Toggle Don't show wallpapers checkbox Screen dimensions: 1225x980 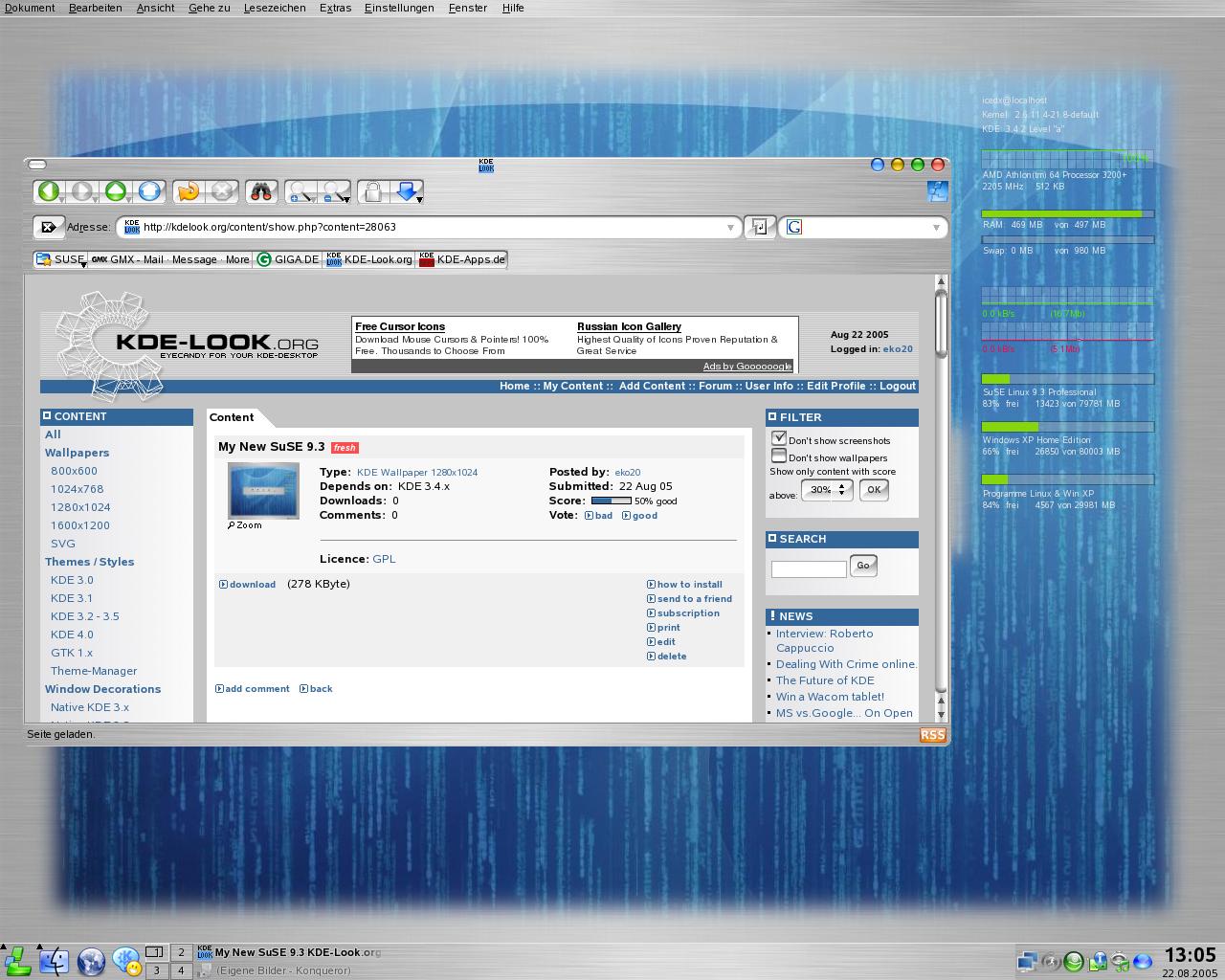[x=779, y=456]
